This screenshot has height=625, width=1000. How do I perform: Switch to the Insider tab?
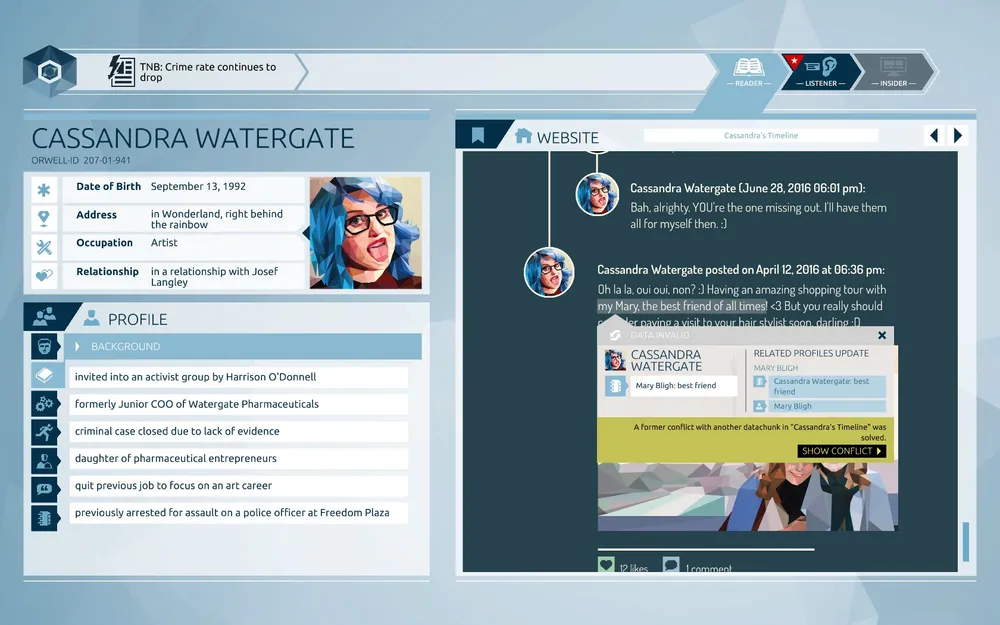tap(893, 71)
